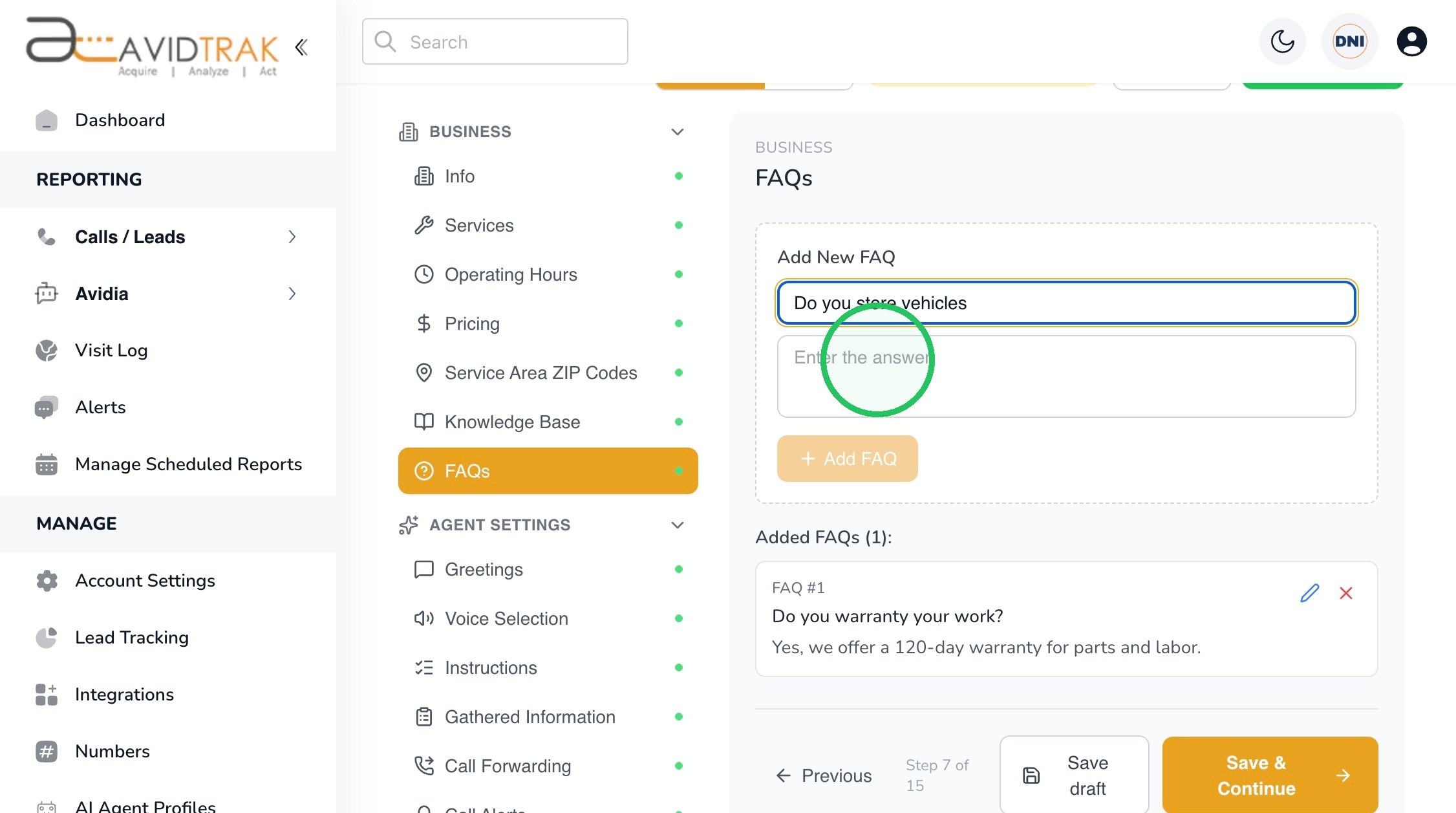Click the Dashboard sidebar icon
This screenshot has height=813, width=1456.
pyautogui.click(x=46, y=120)
